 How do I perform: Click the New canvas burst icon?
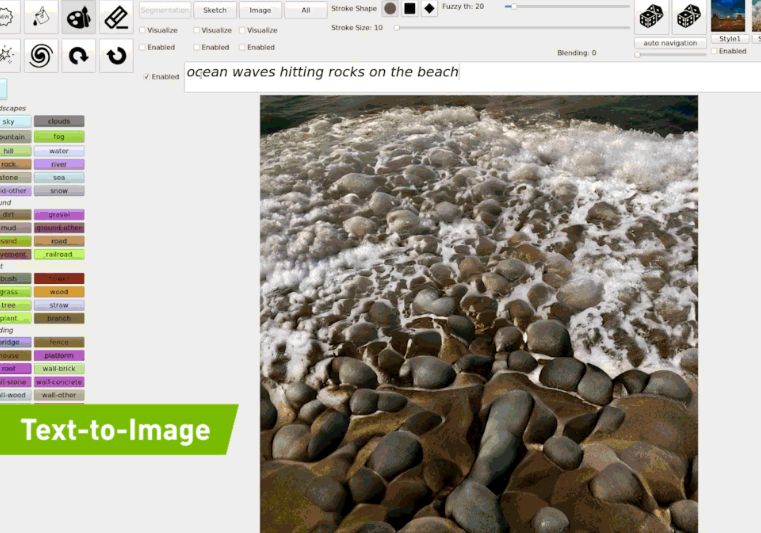6,17
